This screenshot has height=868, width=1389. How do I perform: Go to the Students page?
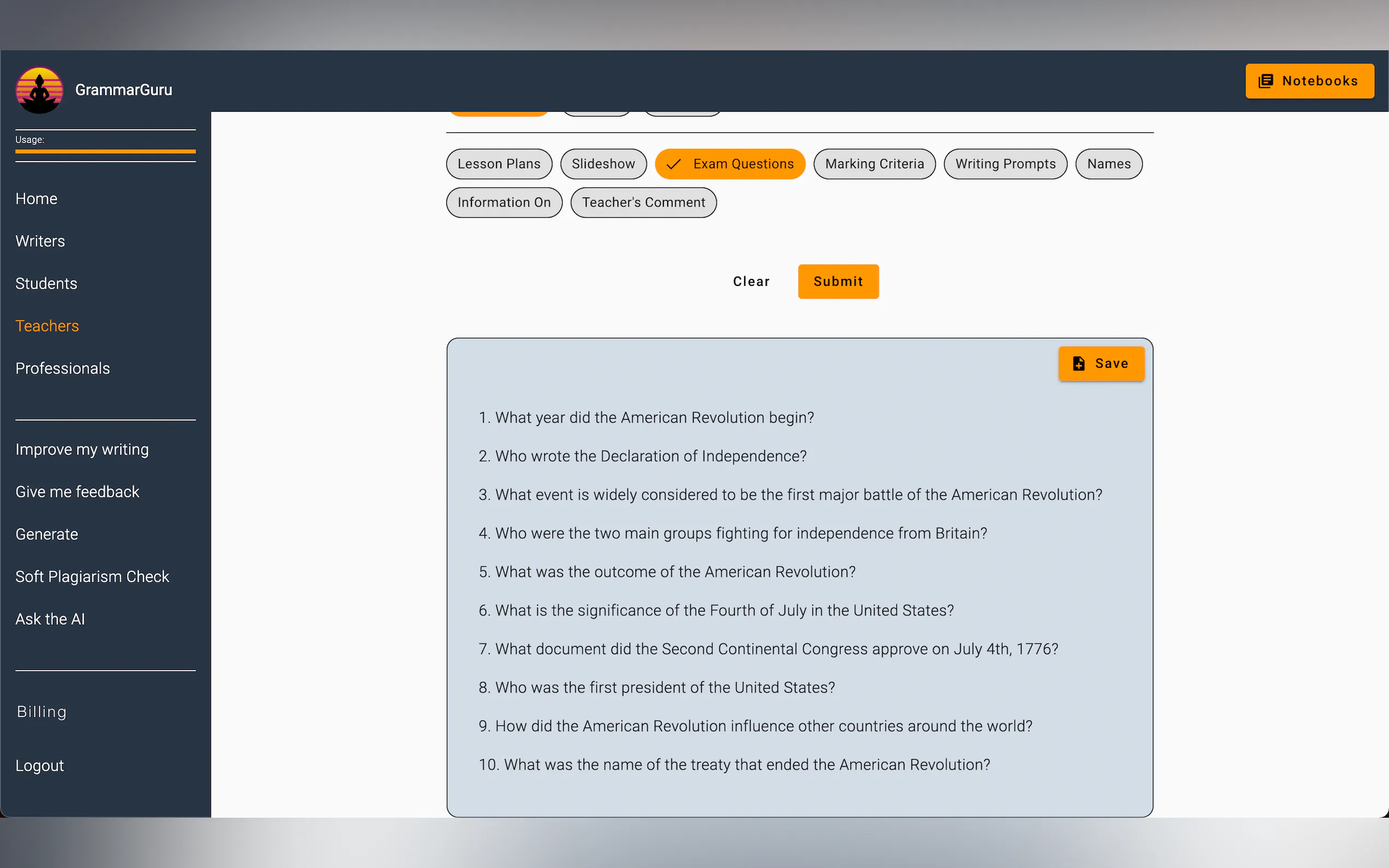click(46, 284)
